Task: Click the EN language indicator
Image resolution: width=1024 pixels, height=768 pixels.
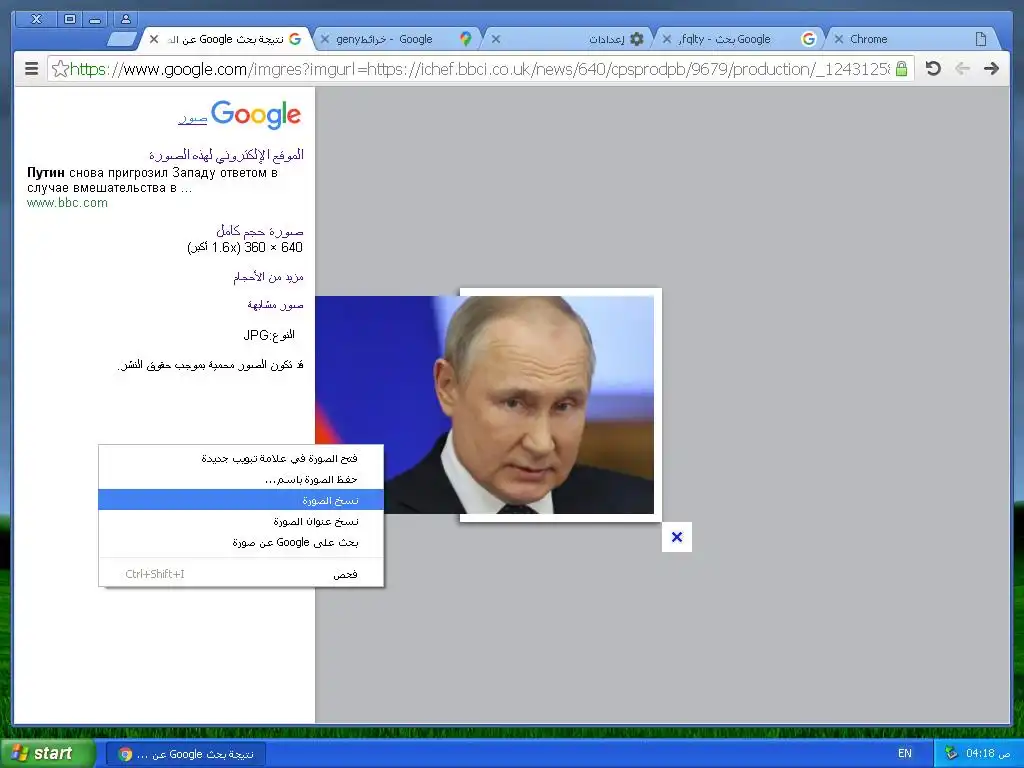Action: [x=904, y=754]
